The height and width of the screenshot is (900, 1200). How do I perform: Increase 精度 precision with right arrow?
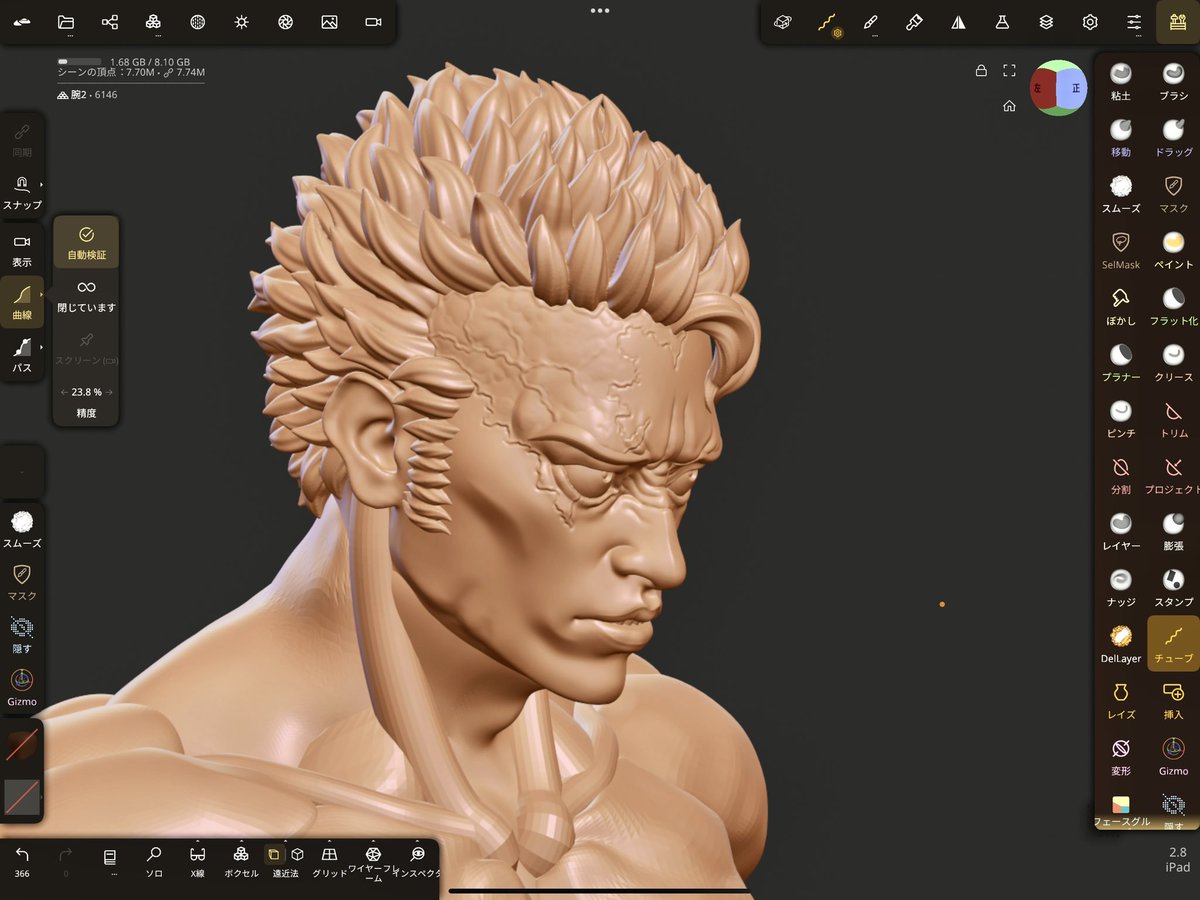pos(110,393)
